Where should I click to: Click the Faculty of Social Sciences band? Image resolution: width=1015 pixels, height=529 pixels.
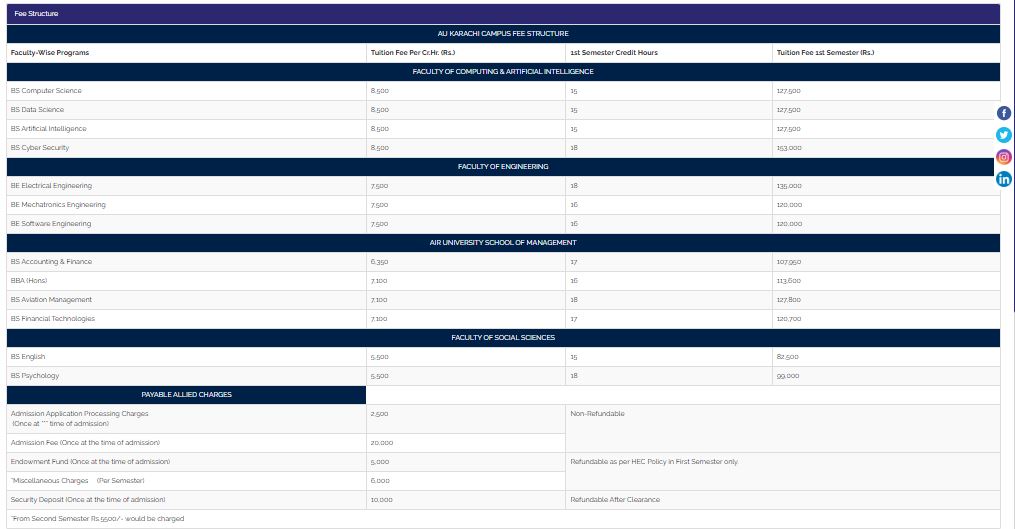pyautogui.click(x=503, y=337)
